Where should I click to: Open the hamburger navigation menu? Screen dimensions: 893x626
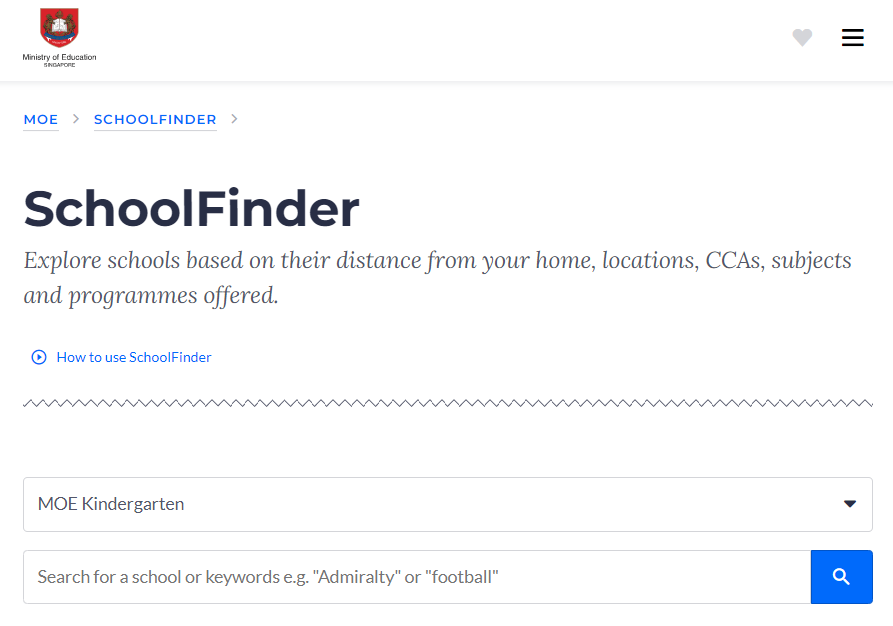852,38
